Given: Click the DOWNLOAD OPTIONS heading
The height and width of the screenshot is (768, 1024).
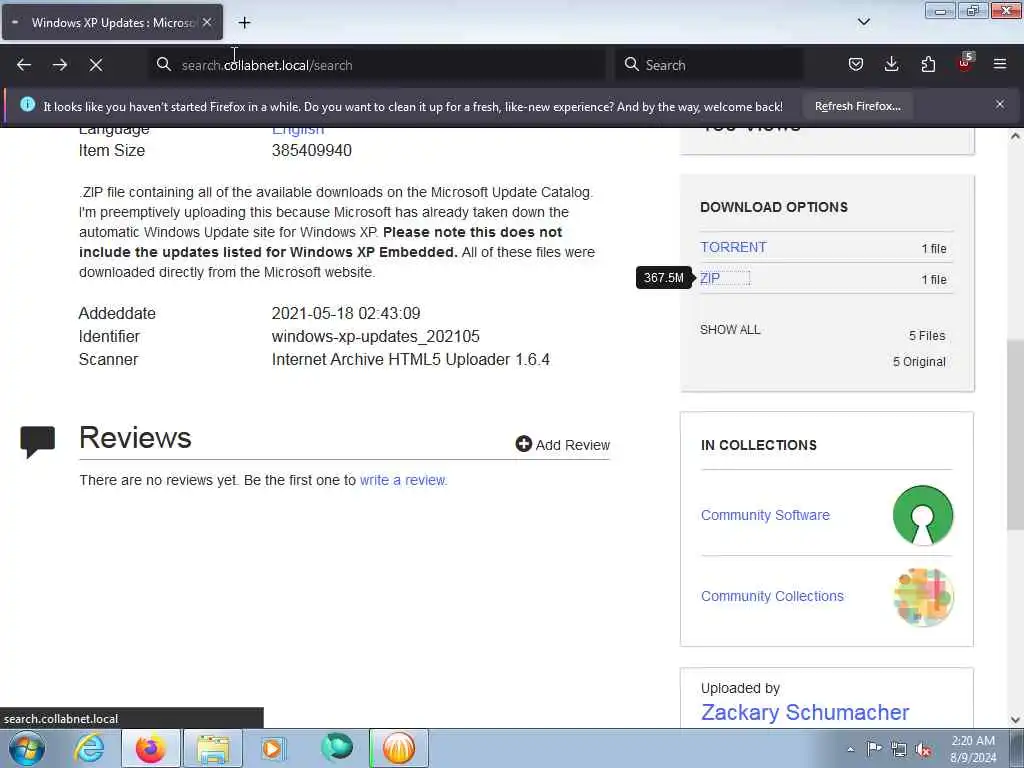Looking at the screenshot, I should 774,207.
